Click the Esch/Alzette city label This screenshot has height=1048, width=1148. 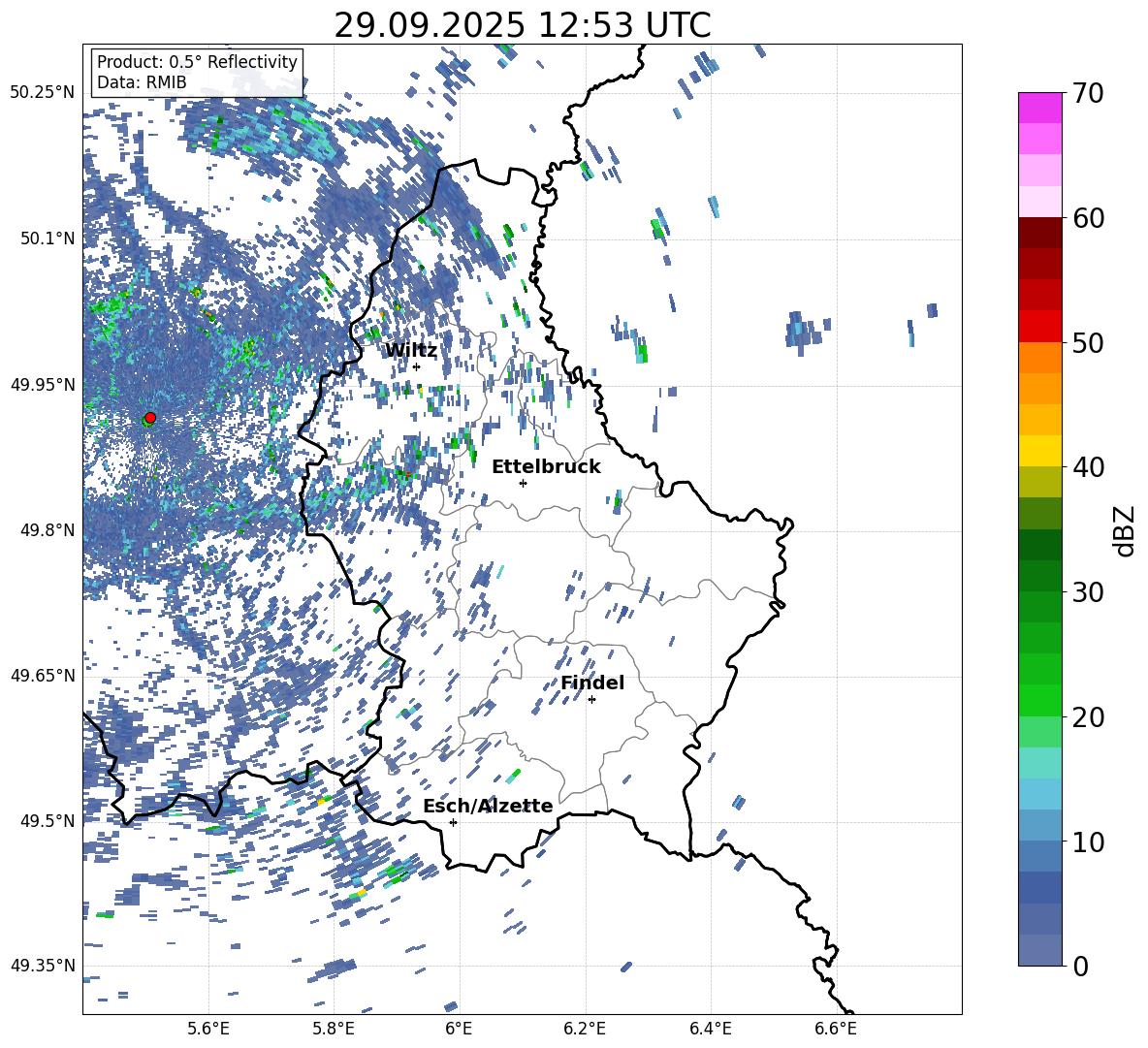pos(488,806)
